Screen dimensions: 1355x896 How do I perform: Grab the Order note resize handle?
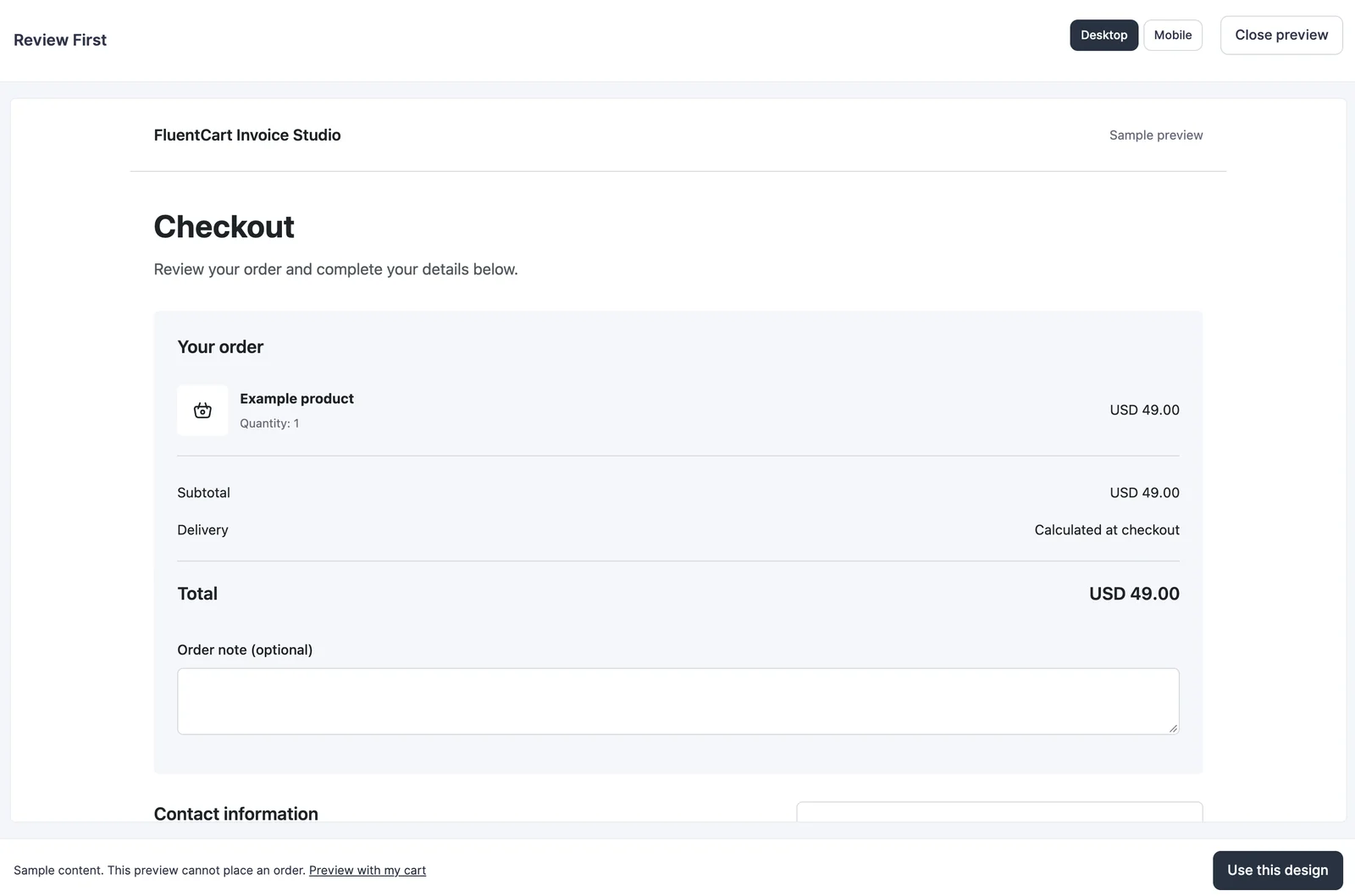pyautogui.click(x=1173, y=728)
